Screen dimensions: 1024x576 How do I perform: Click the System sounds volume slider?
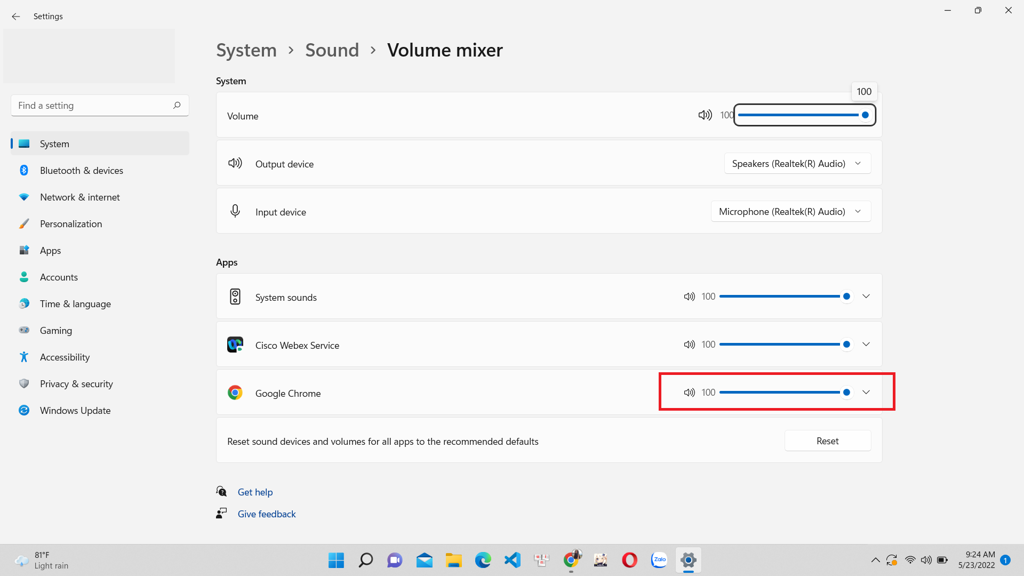coord(785,296)
